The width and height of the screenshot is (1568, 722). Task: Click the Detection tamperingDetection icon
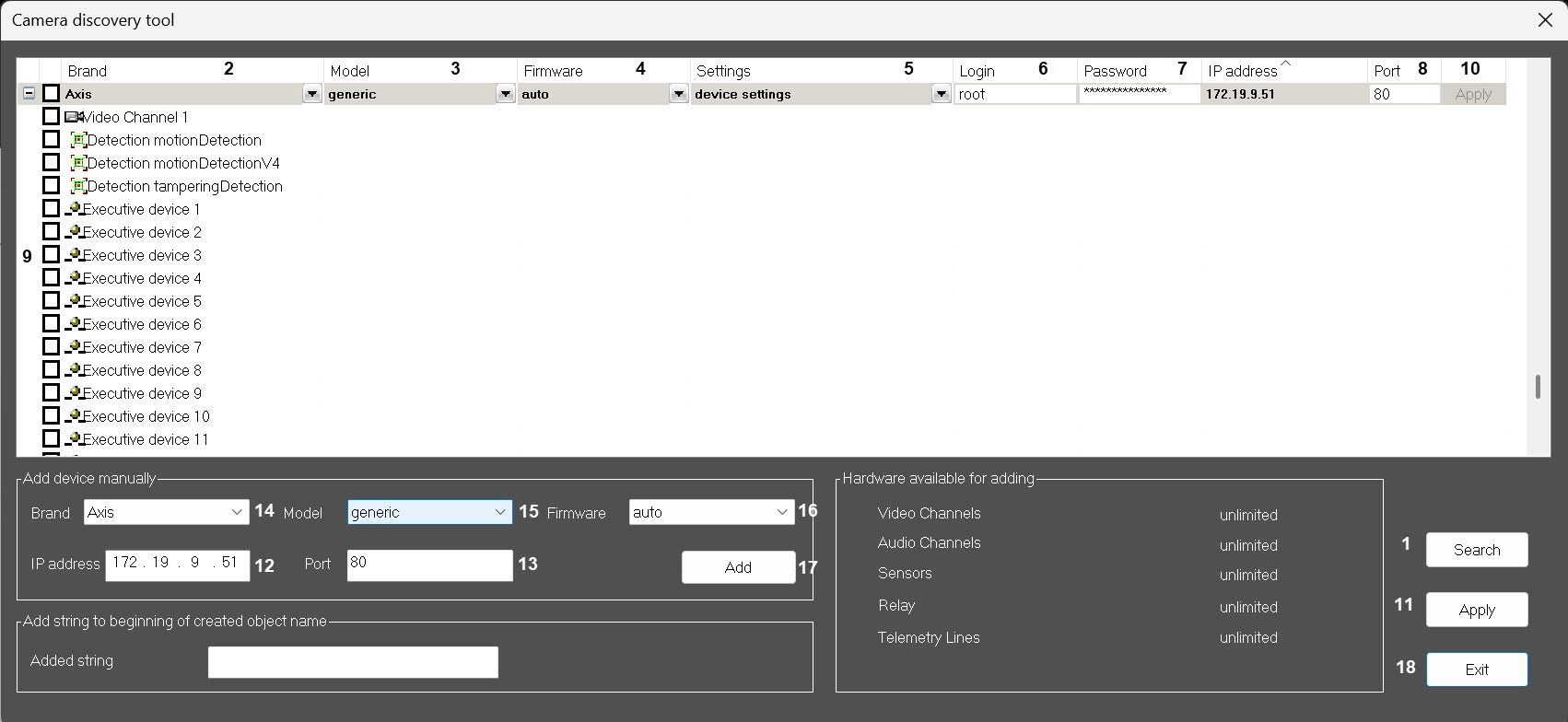[x=78, y=186]
